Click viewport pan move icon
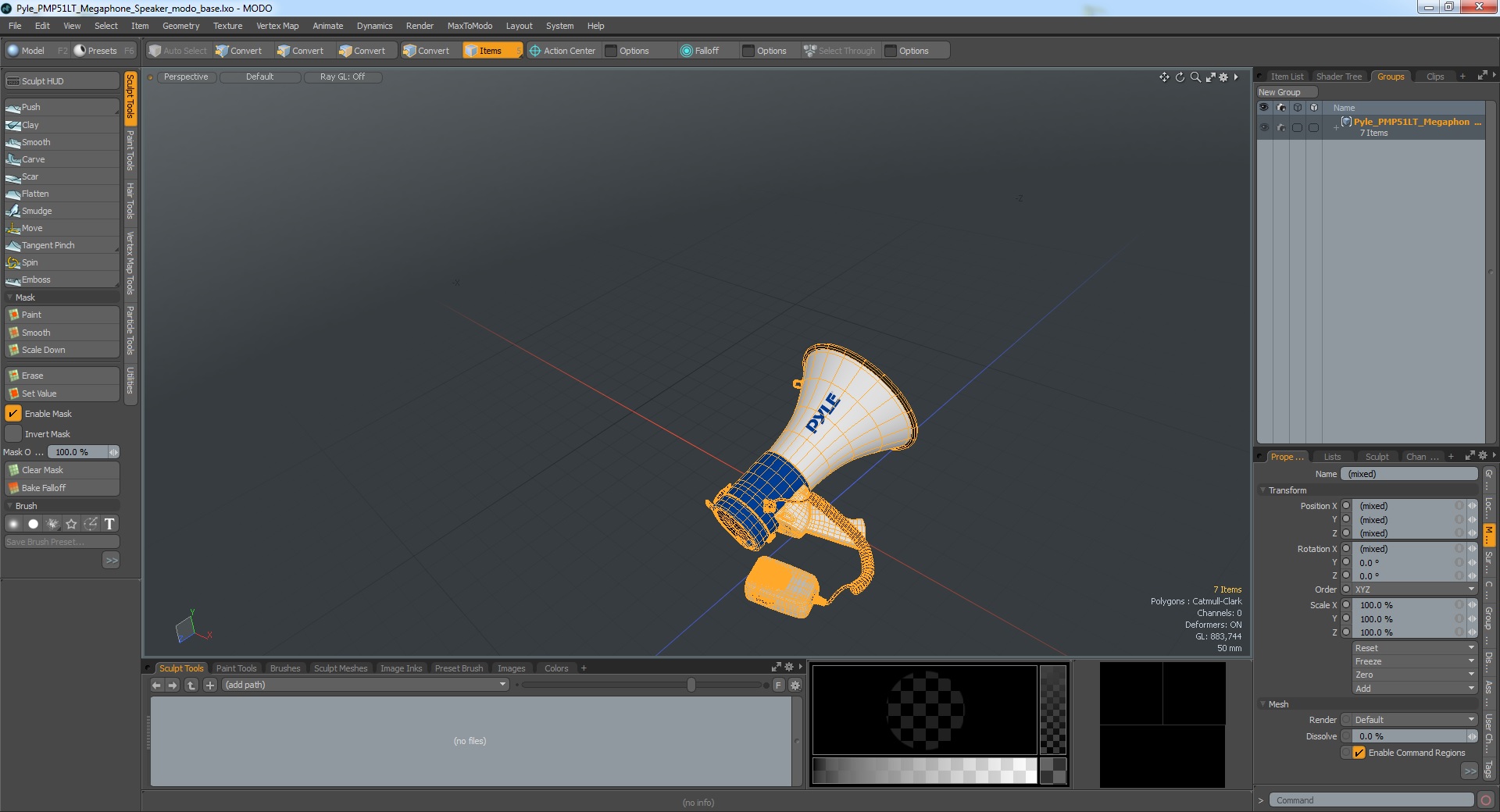The height and width of the screenshot is (812, 1500). pos(1164,77)
